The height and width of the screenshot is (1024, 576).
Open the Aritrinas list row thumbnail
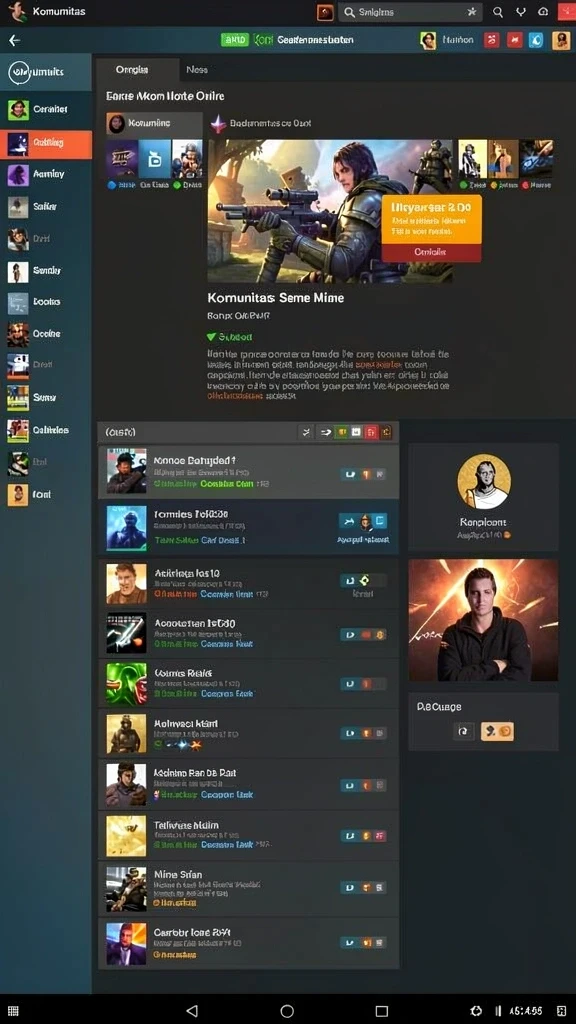[x=127, y=583]
